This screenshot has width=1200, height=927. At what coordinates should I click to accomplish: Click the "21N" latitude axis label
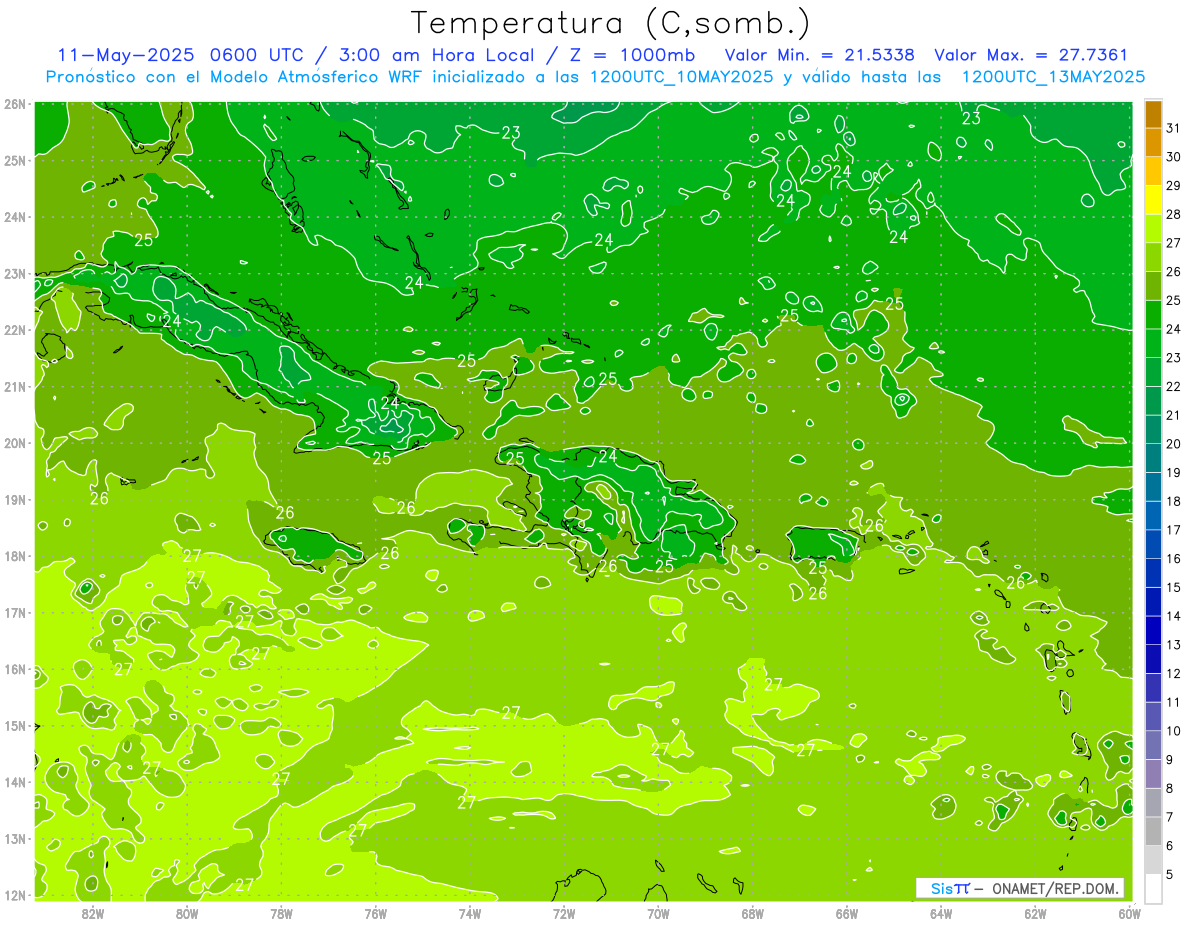click(x=15, y=386)
